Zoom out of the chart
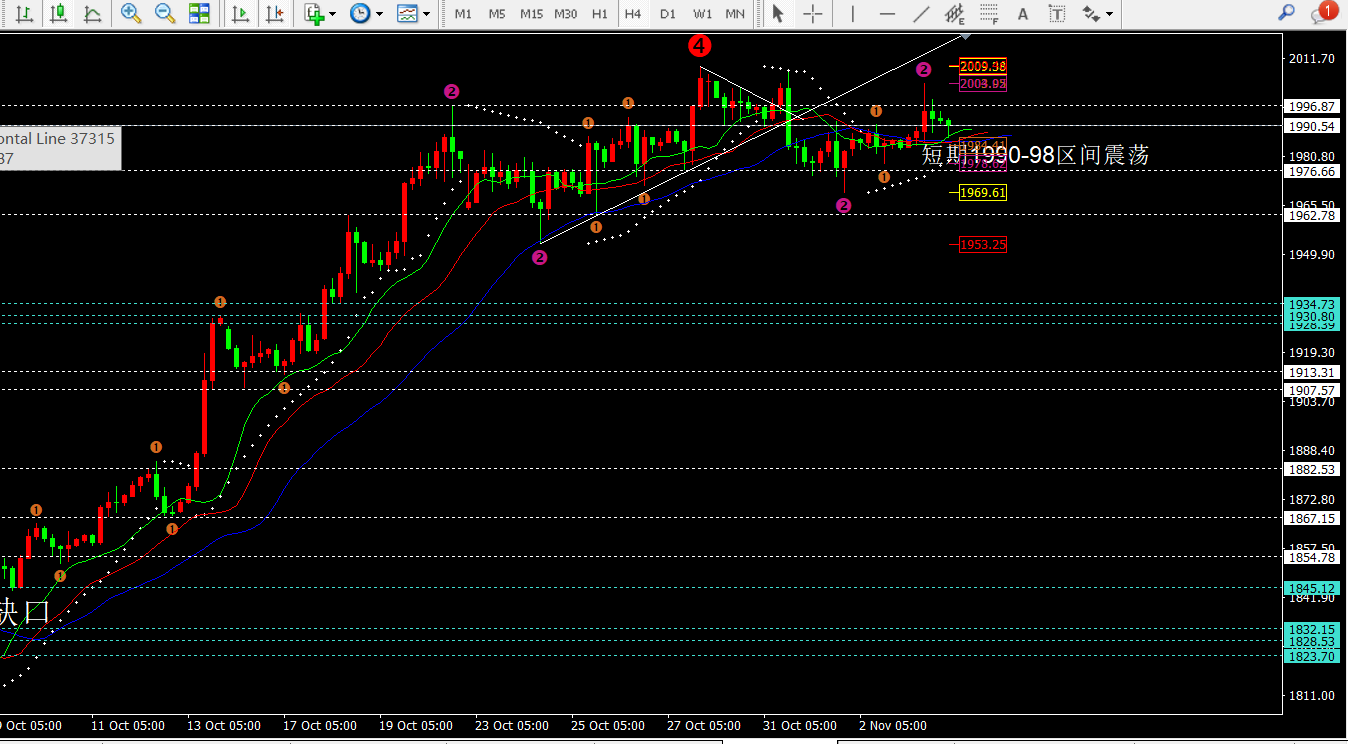Image resolution: width=1348 pixels, height=744 pixels. coord(165,14)
